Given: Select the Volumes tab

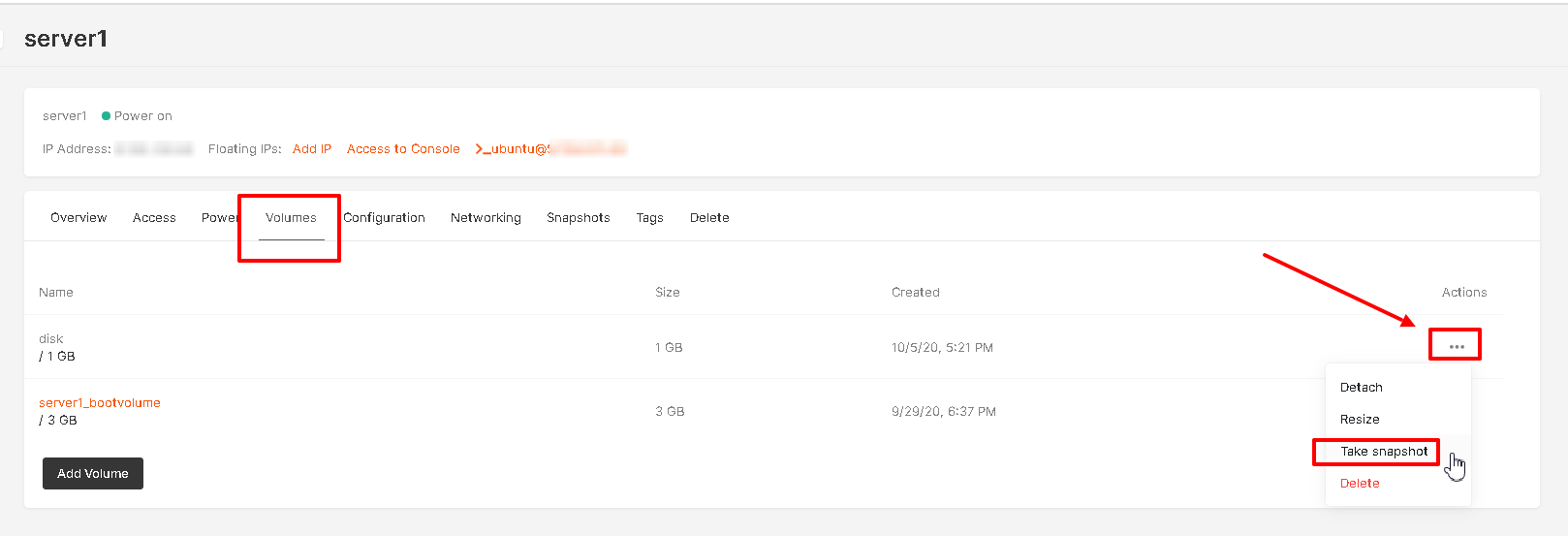Looking at the screenshot, I should click(291, 217).
